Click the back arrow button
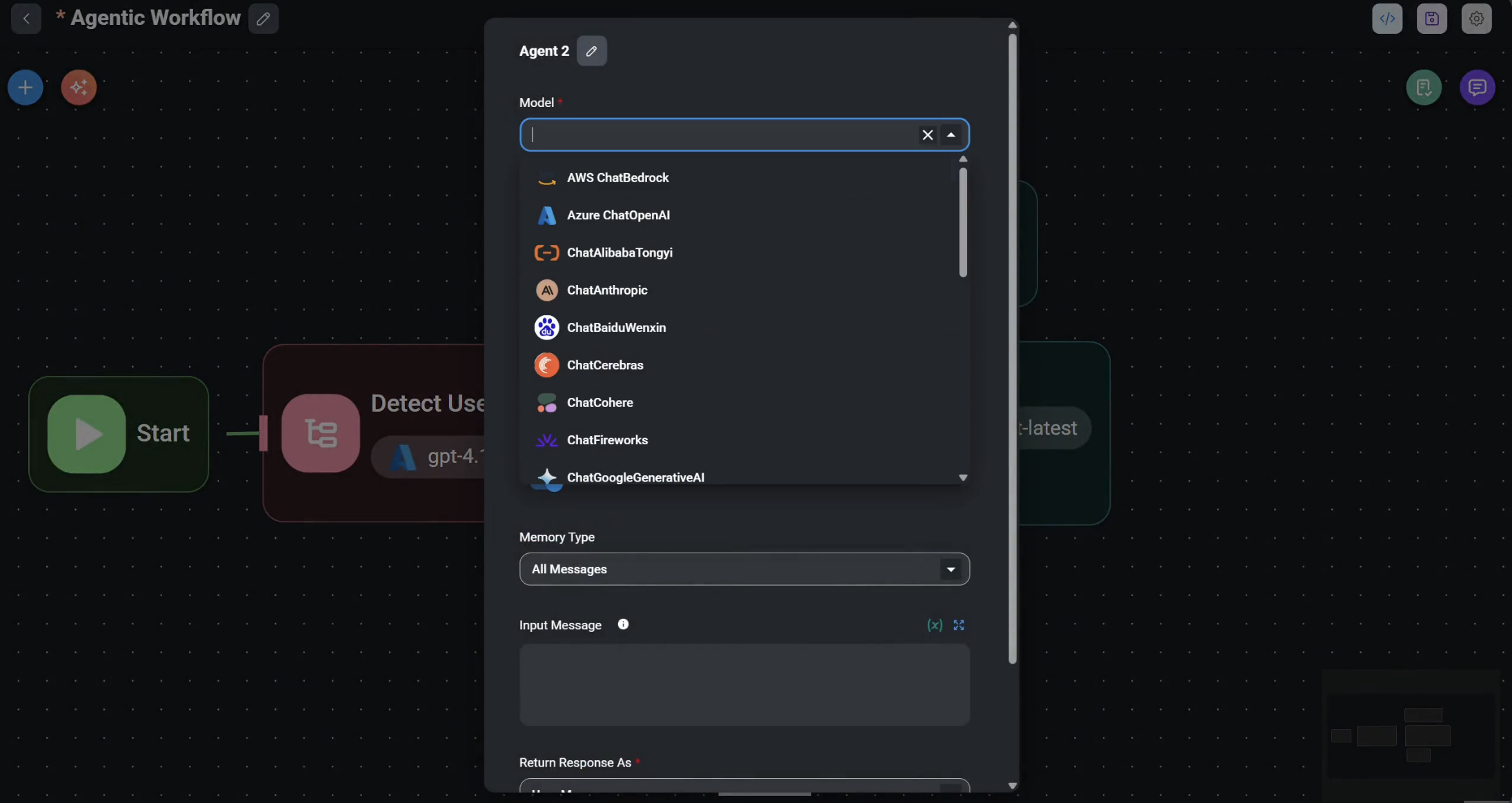1512x803 pixels. tap(26, 19)
